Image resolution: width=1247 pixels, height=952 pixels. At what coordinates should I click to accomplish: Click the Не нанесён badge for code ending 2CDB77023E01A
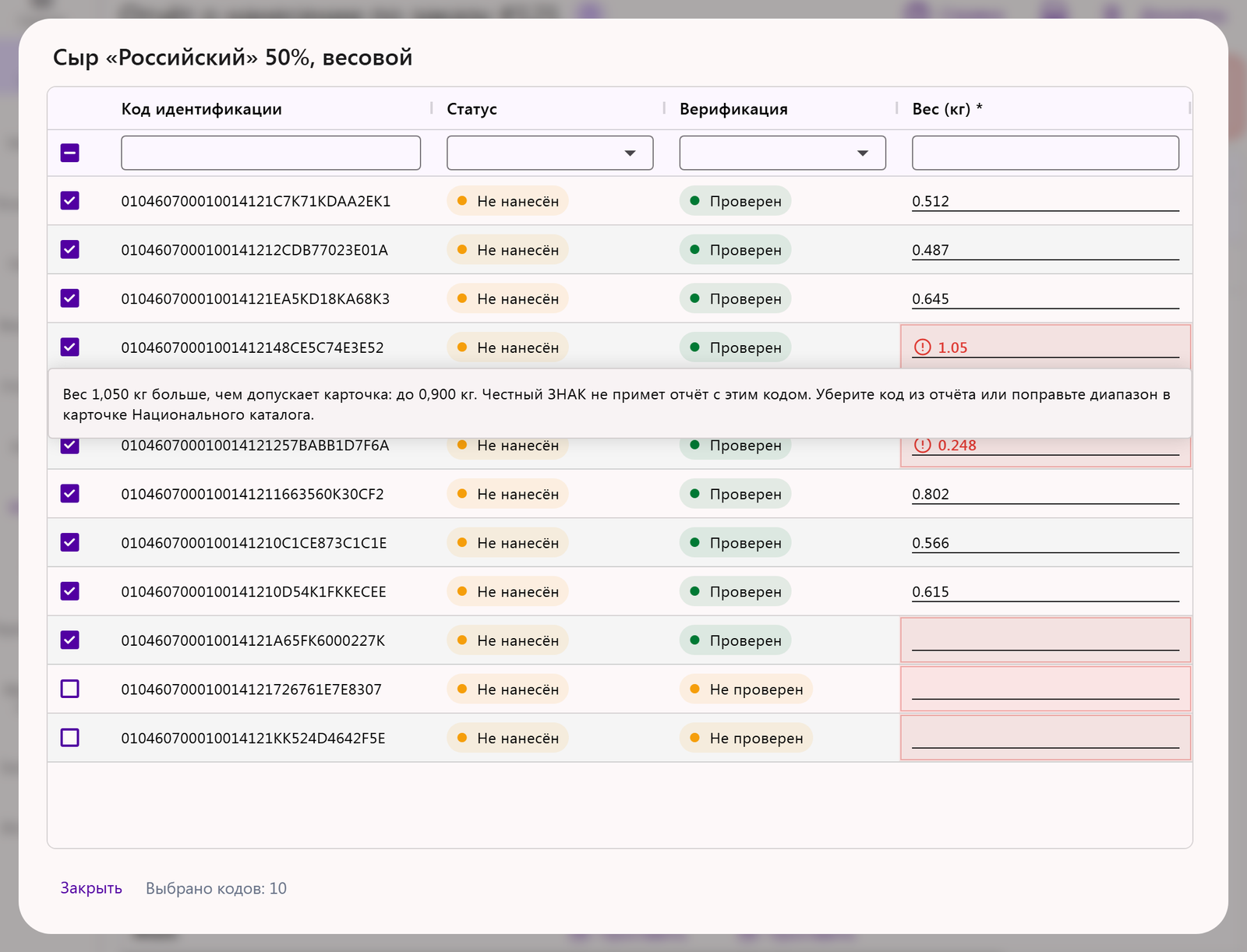[x=507, y=250]
